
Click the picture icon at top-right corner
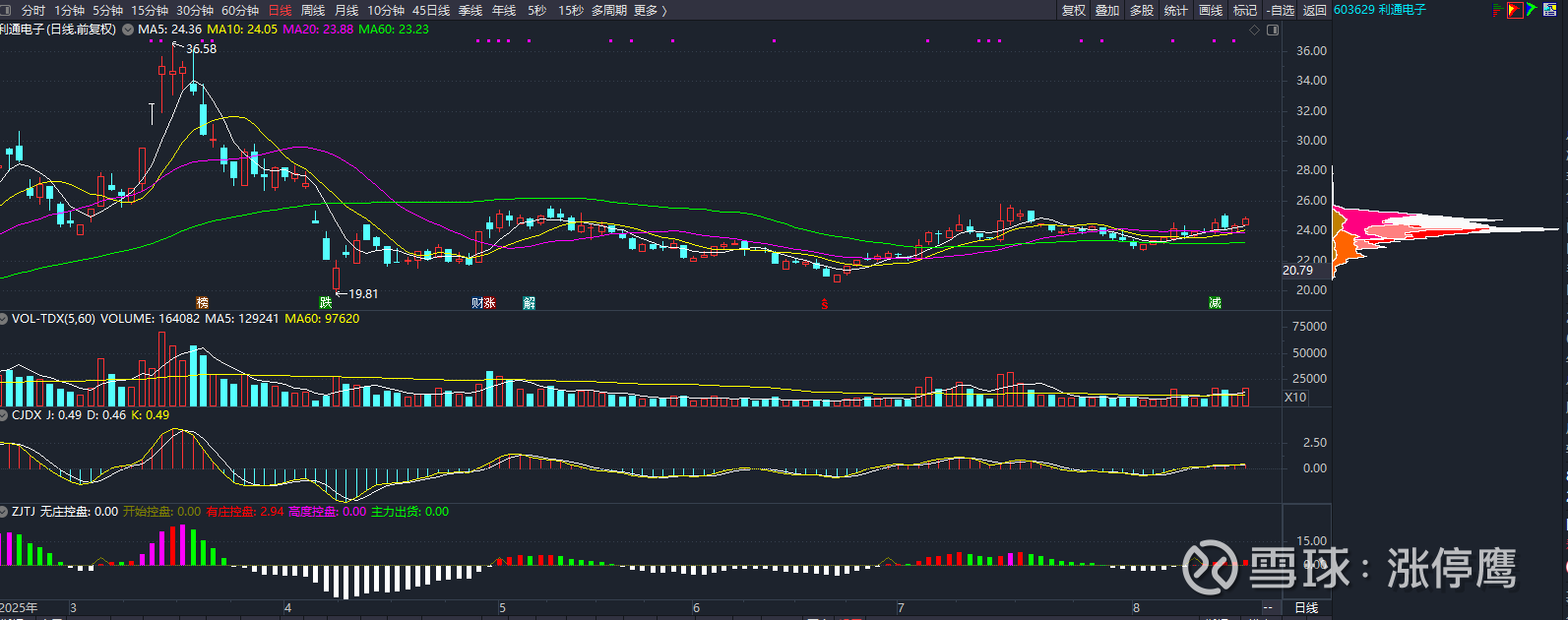pos(1549,10)
